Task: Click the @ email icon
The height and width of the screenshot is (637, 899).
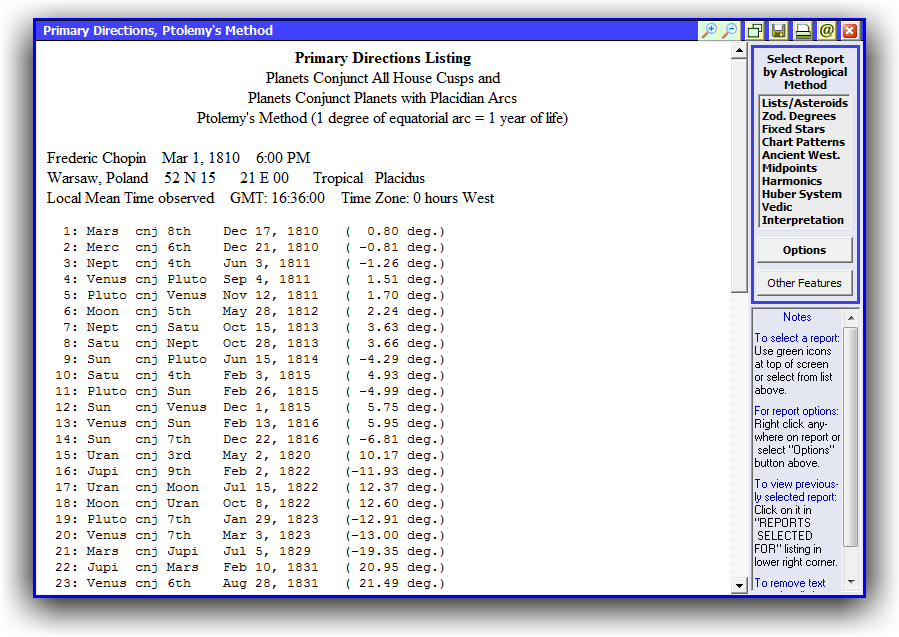Action: click(x=826, y=31)
